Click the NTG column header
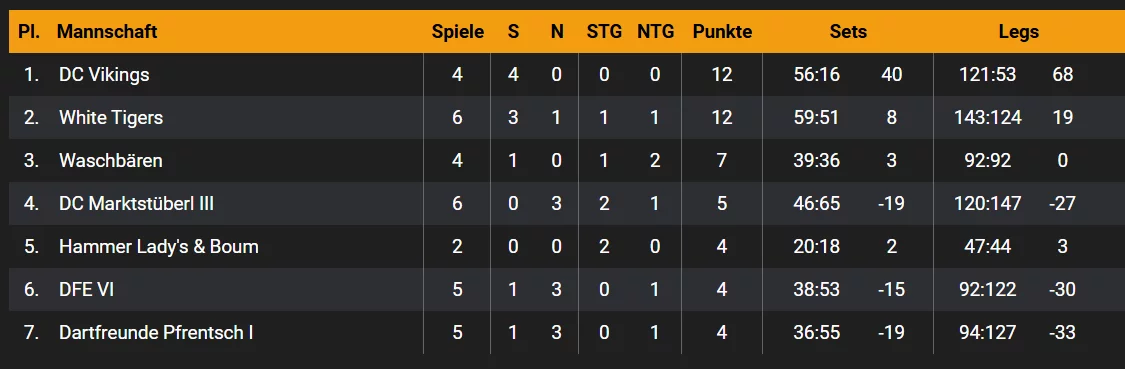Viewport: 1125px width, 369px height. tap(655, 32)
